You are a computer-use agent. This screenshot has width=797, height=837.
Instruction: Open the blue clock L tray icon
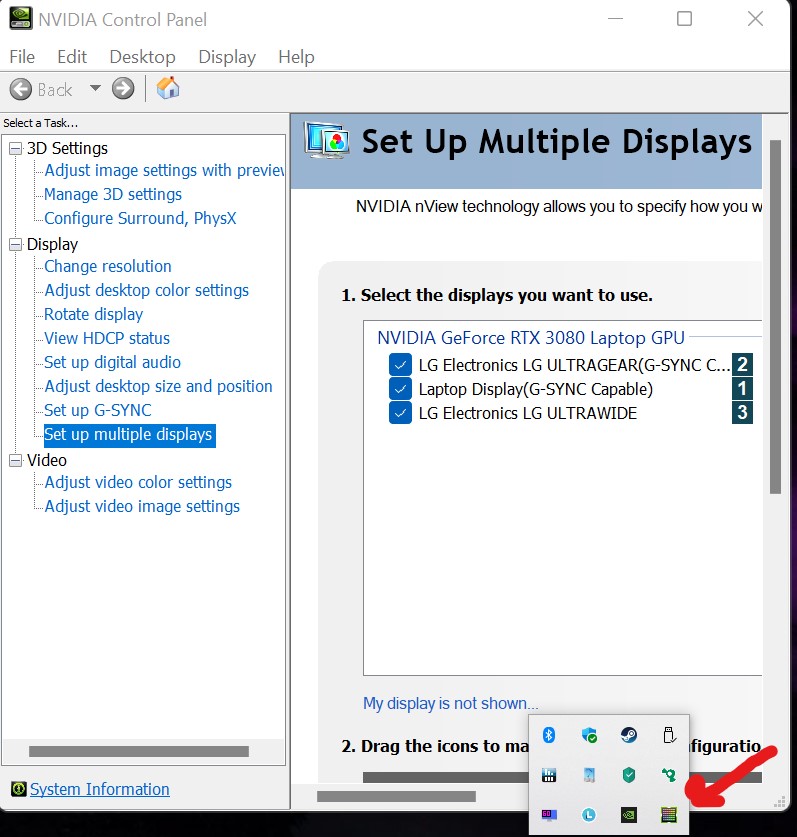[x=589, y=815]
